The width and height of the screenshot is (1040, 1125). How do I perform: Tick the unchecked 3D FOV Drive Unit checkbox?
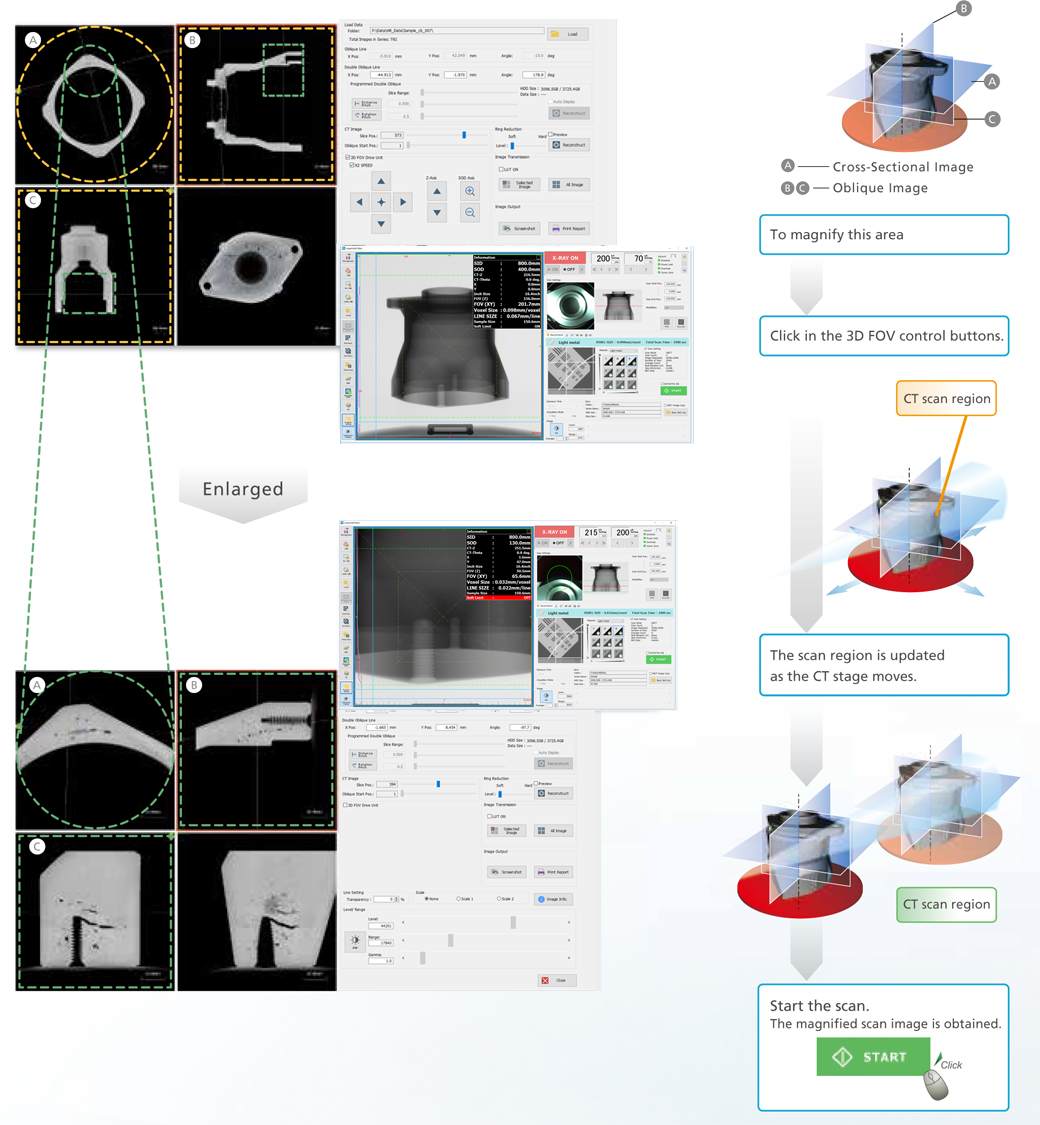[x=346, y=805]
